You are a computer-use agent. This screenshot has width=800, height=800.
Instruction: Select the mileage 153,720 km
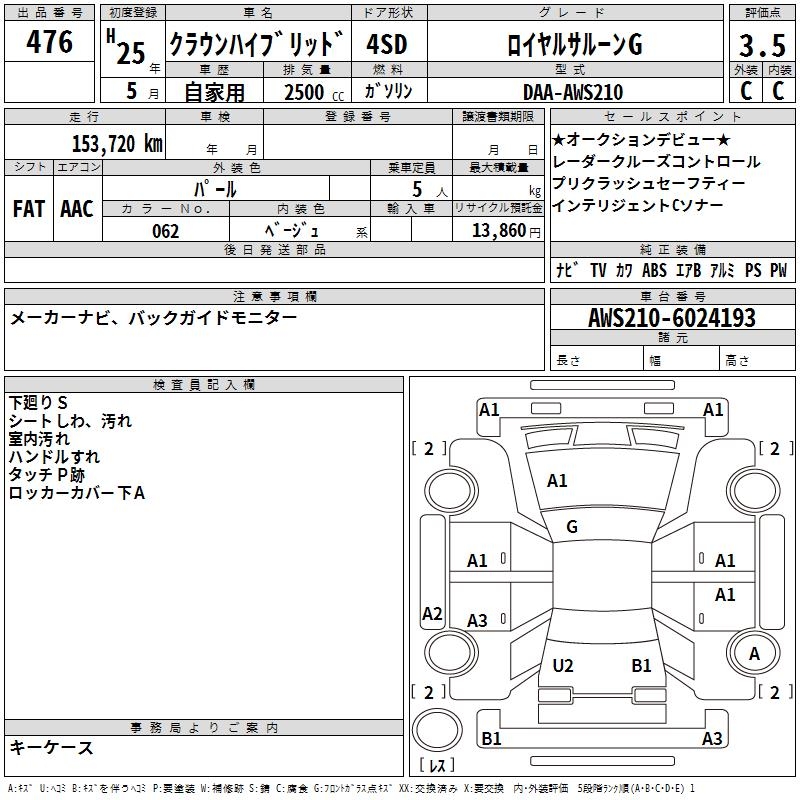117,143
